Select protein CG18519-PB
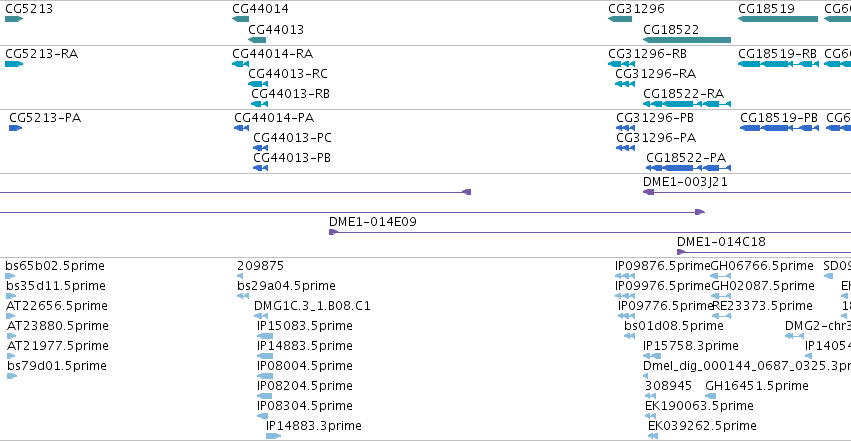 coord(779,118)
